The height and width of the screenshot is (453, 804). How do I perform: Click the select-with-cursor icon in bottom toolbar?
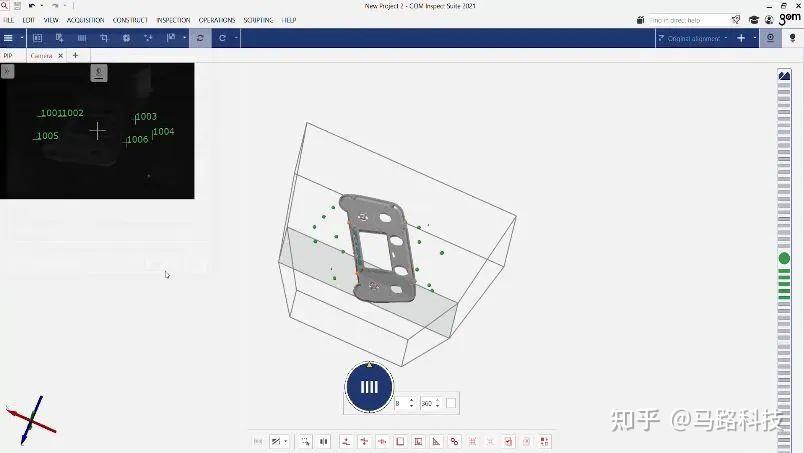tap(306, 441)
